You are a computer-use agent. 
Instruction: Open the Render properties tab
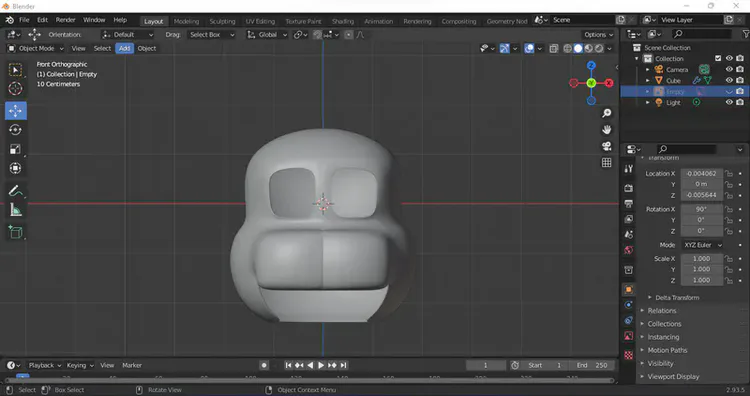tap(629, 188)
